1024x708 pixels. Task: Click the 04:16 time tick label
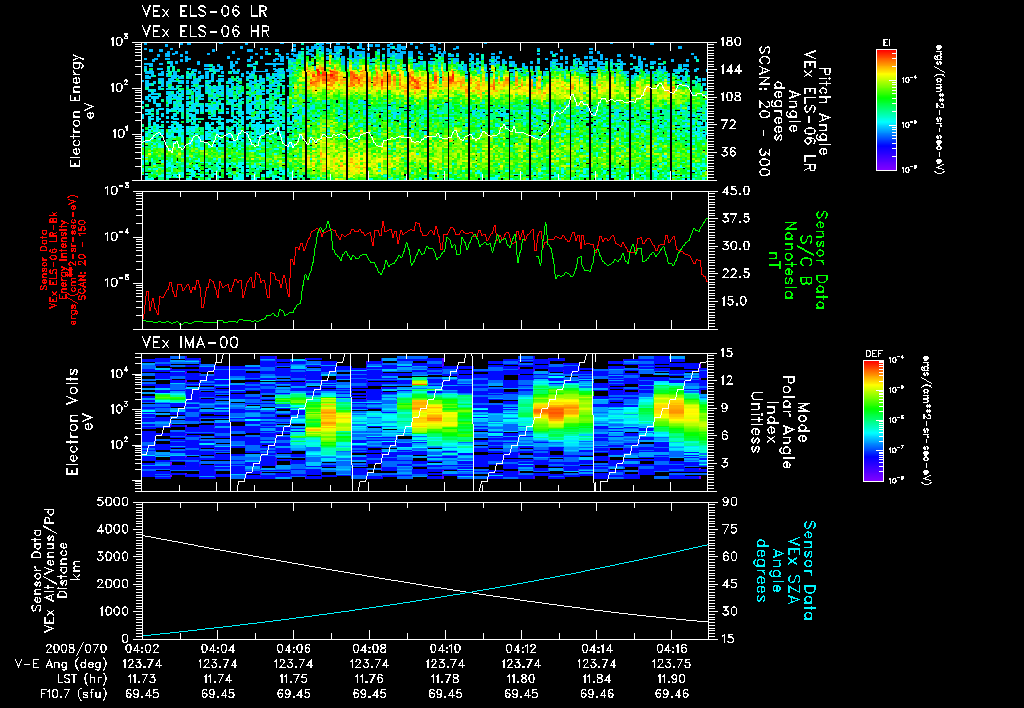click(x=672, y=649)
